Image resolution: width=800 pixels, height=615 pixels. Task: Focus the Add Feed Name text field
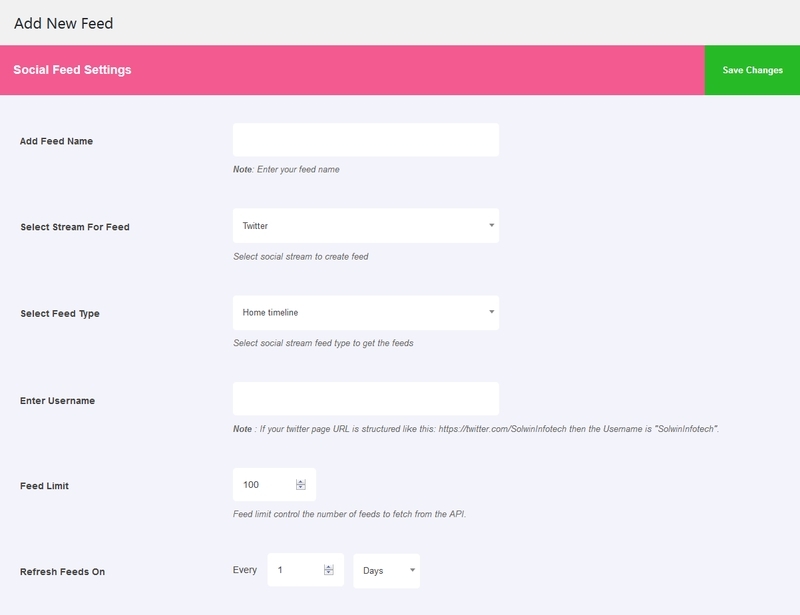365,140
